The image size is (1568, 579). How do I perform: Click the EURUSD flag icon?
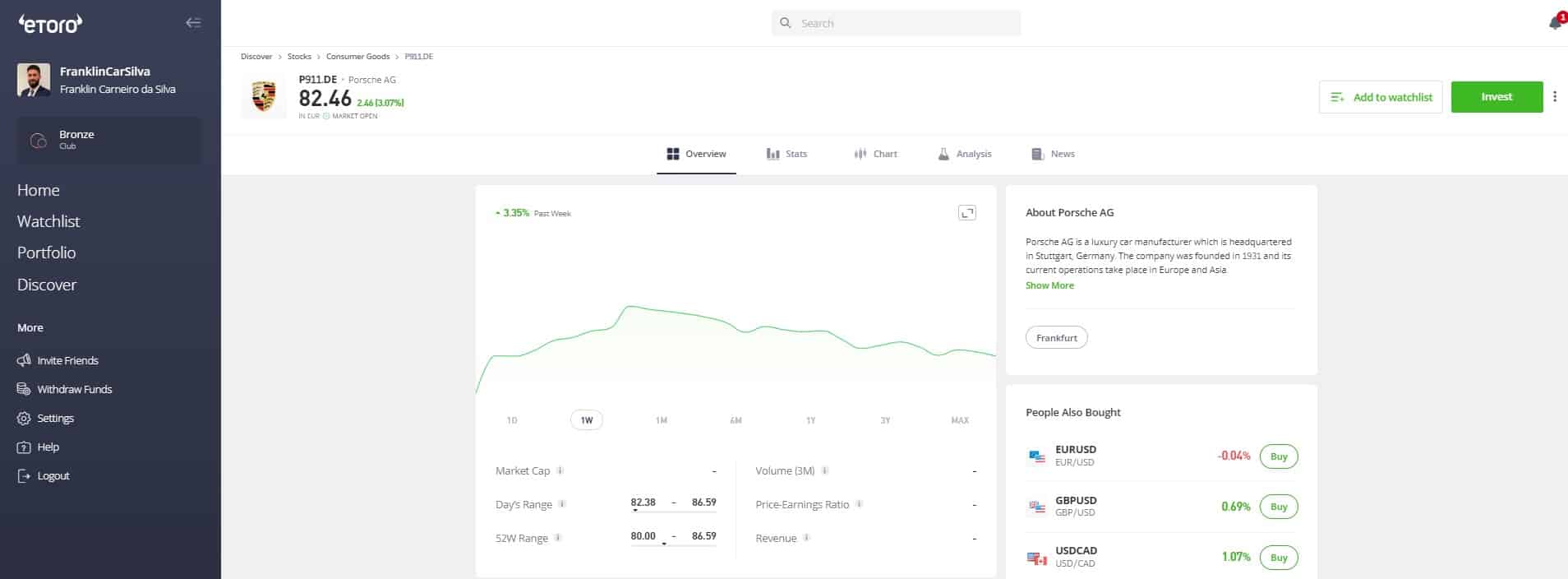1037,456
